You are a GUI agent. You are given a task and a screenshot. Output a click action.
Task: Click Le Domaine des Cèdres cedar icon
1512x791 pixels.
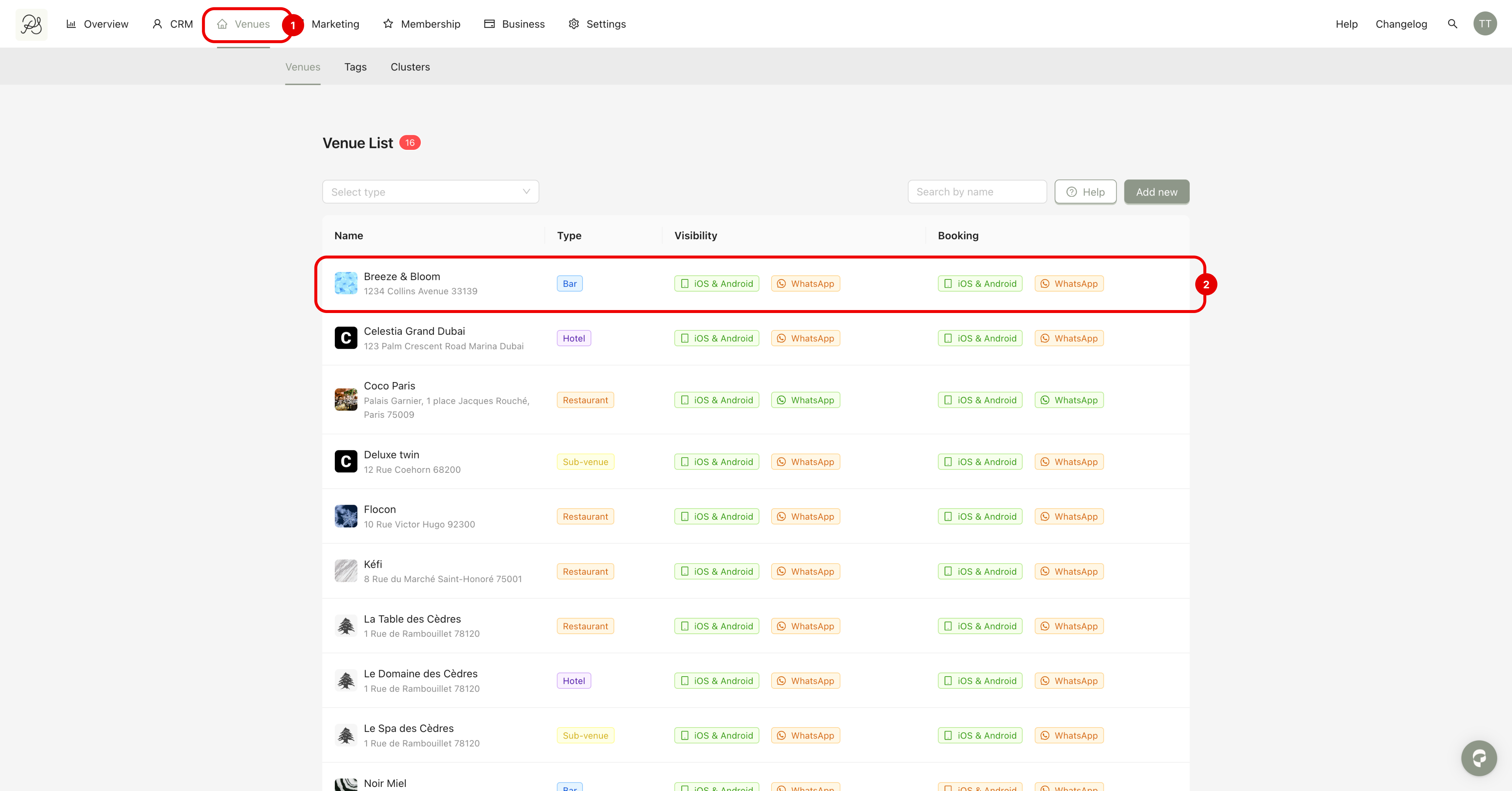(x=346, y=681)
